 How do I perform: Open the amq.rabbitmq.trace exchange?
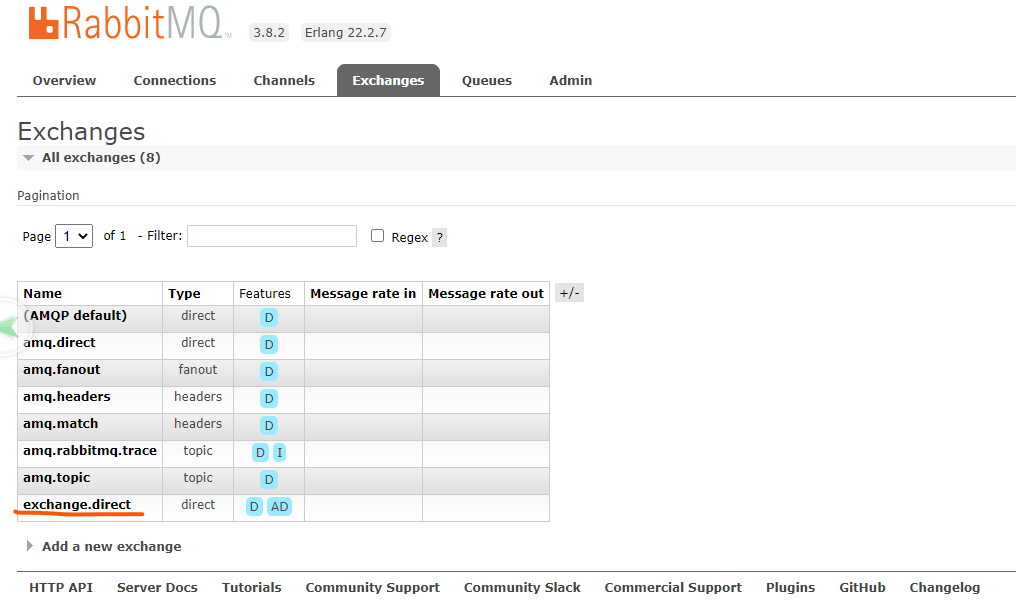click(90, 451)
